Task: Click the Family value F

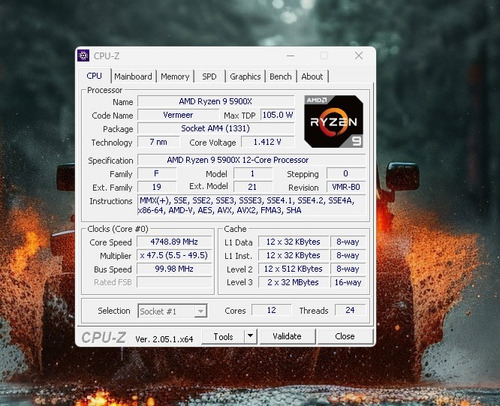Action: point(157,174)
